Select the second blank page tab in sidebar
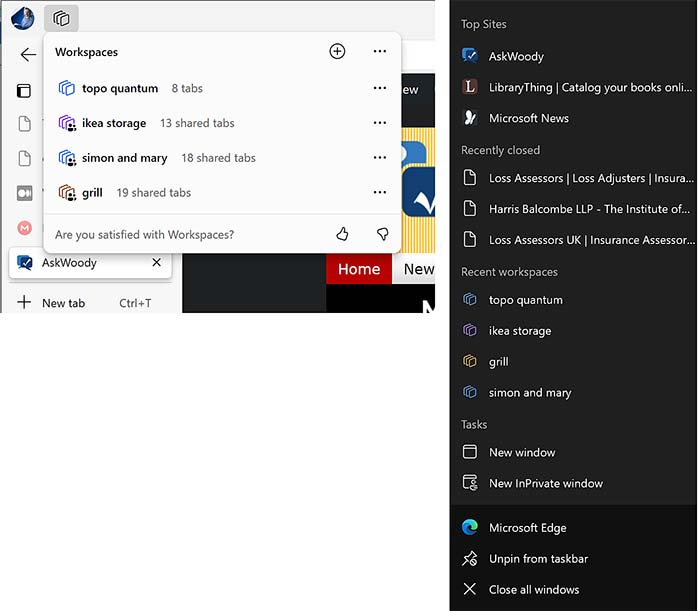 [24, 158]
